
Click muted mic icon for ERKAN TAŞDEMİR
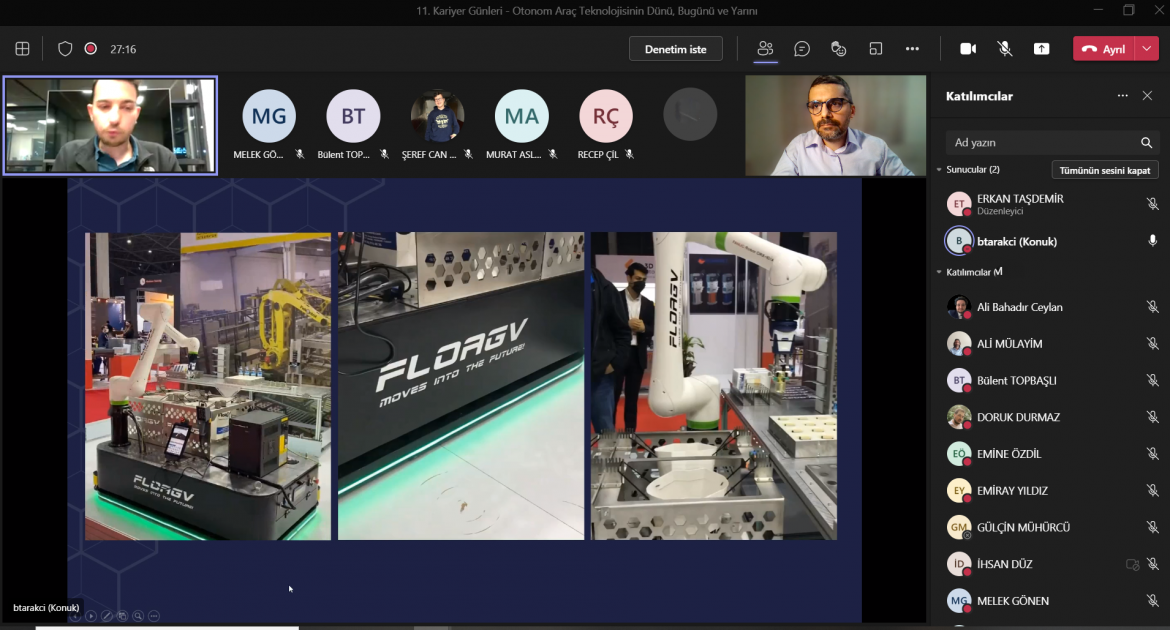[1152, 204]
